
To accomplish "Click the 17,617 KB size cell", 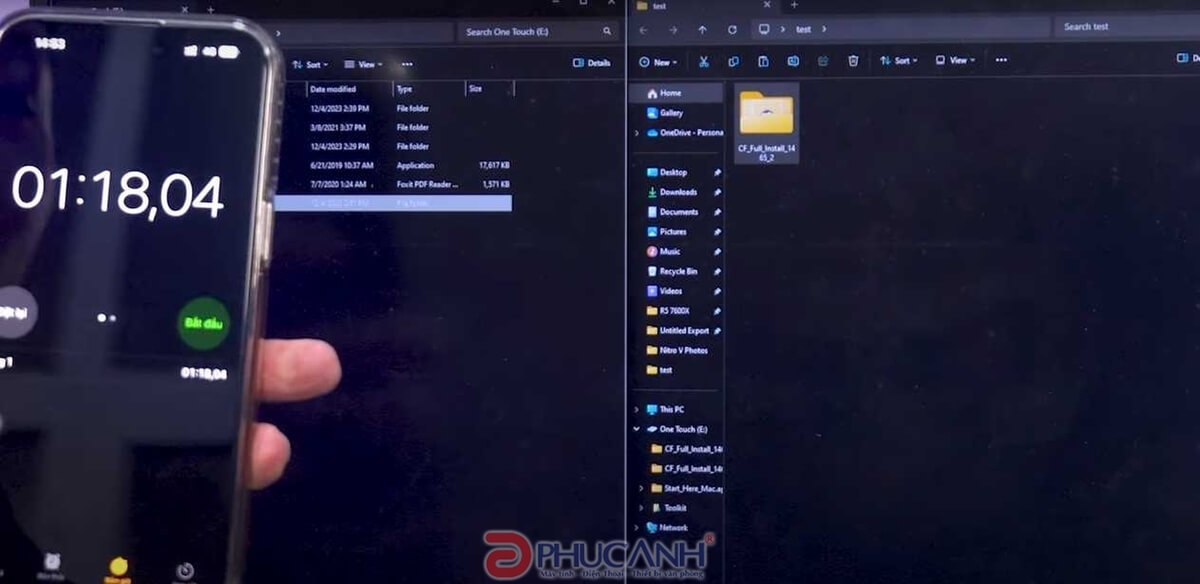I will point(494,165).
